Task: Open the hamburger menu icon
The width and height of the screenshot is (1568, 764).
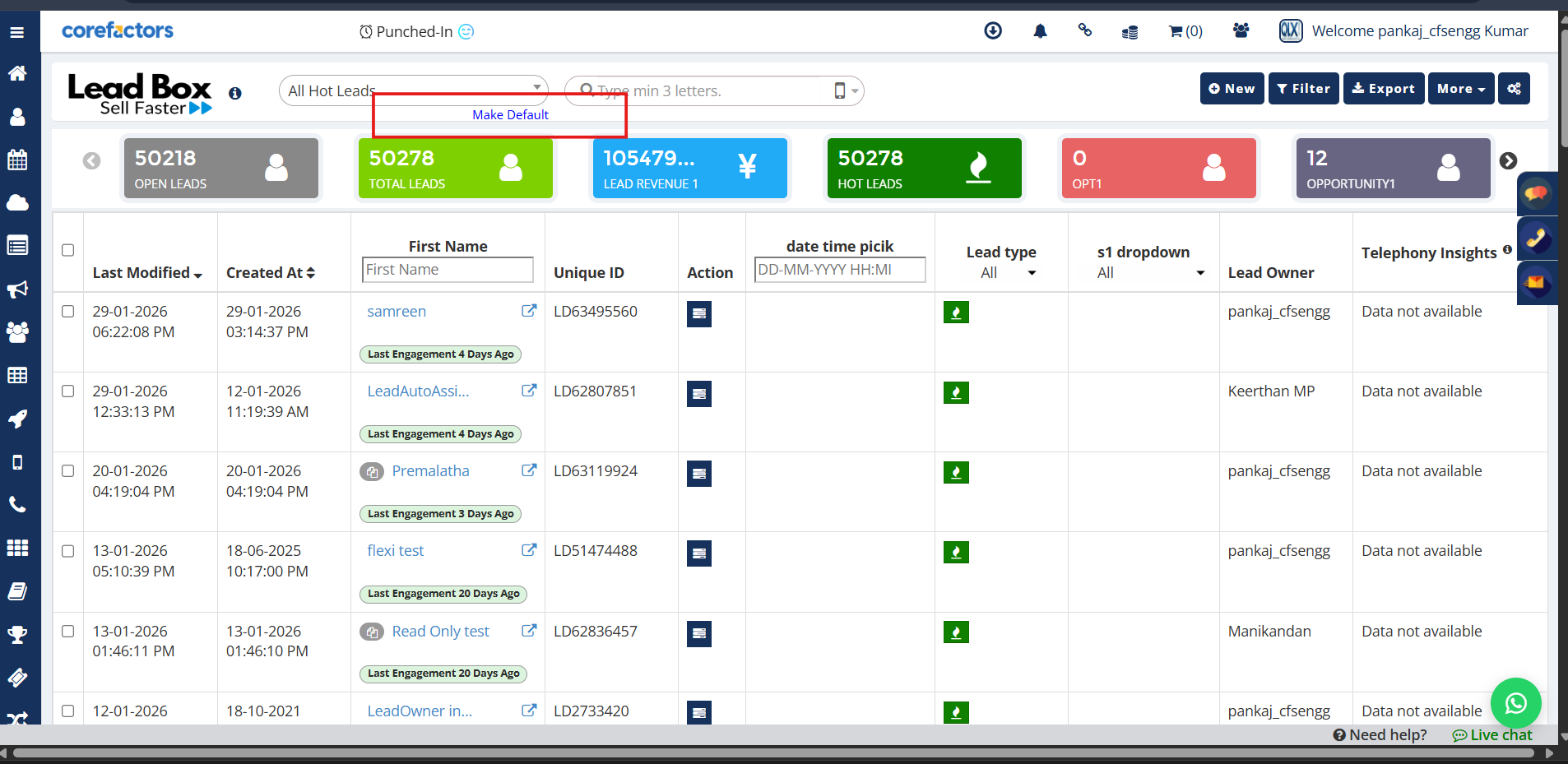Action: click(x=17, y=33)
